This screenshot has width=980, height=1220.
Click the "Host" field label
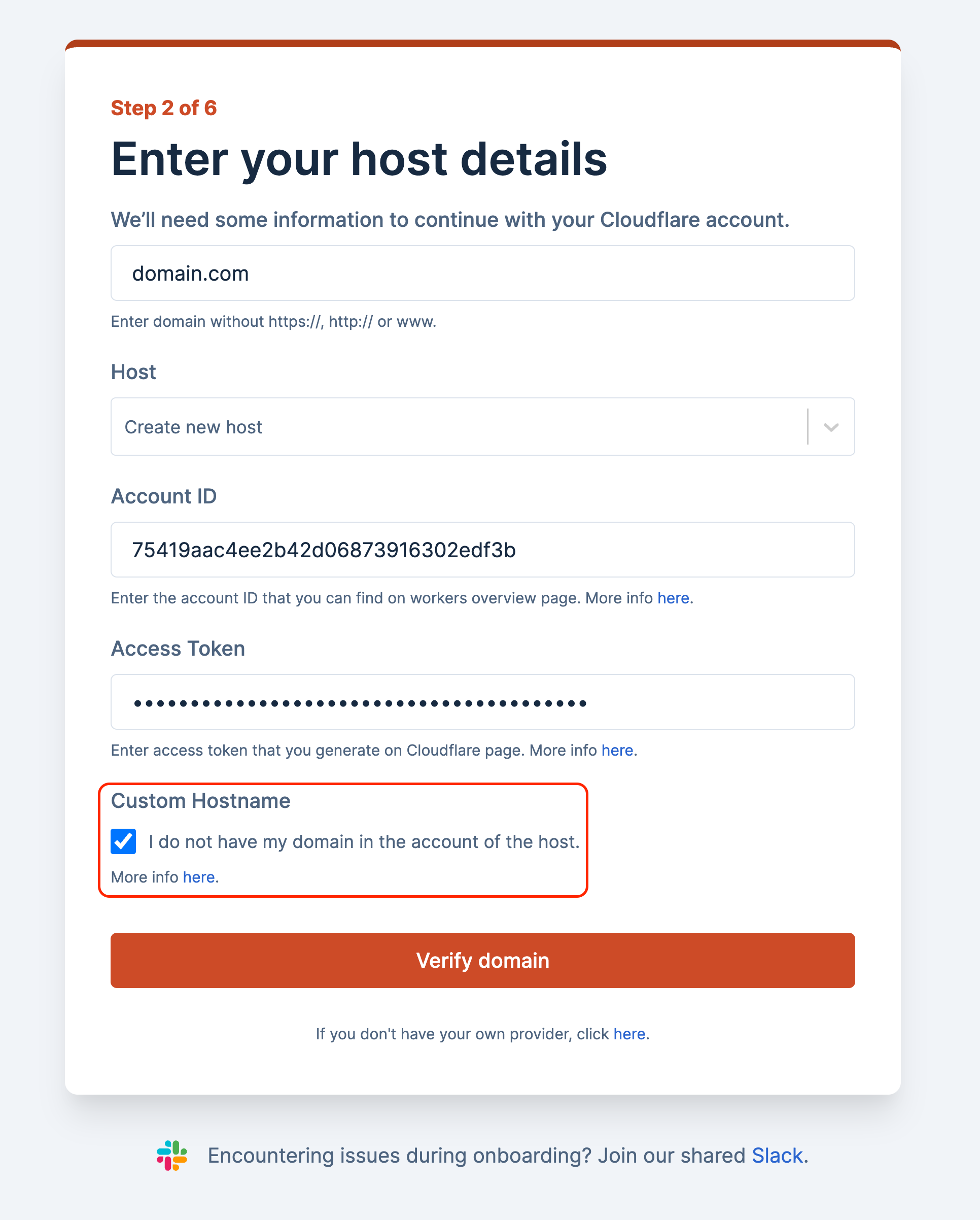tap(133, 372)
